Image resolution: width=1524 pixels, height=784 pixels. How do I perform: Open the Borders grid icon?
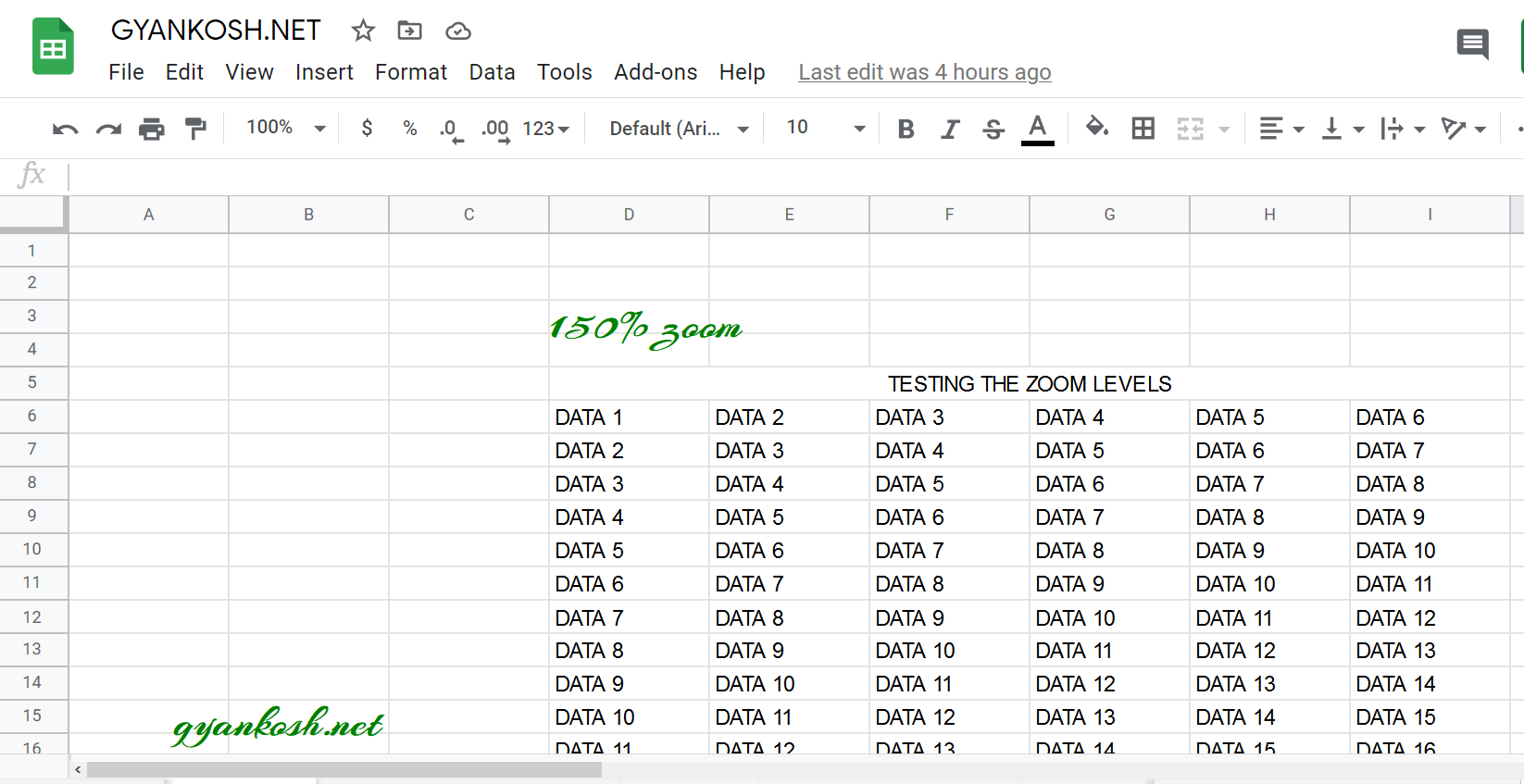(1143, 129)
